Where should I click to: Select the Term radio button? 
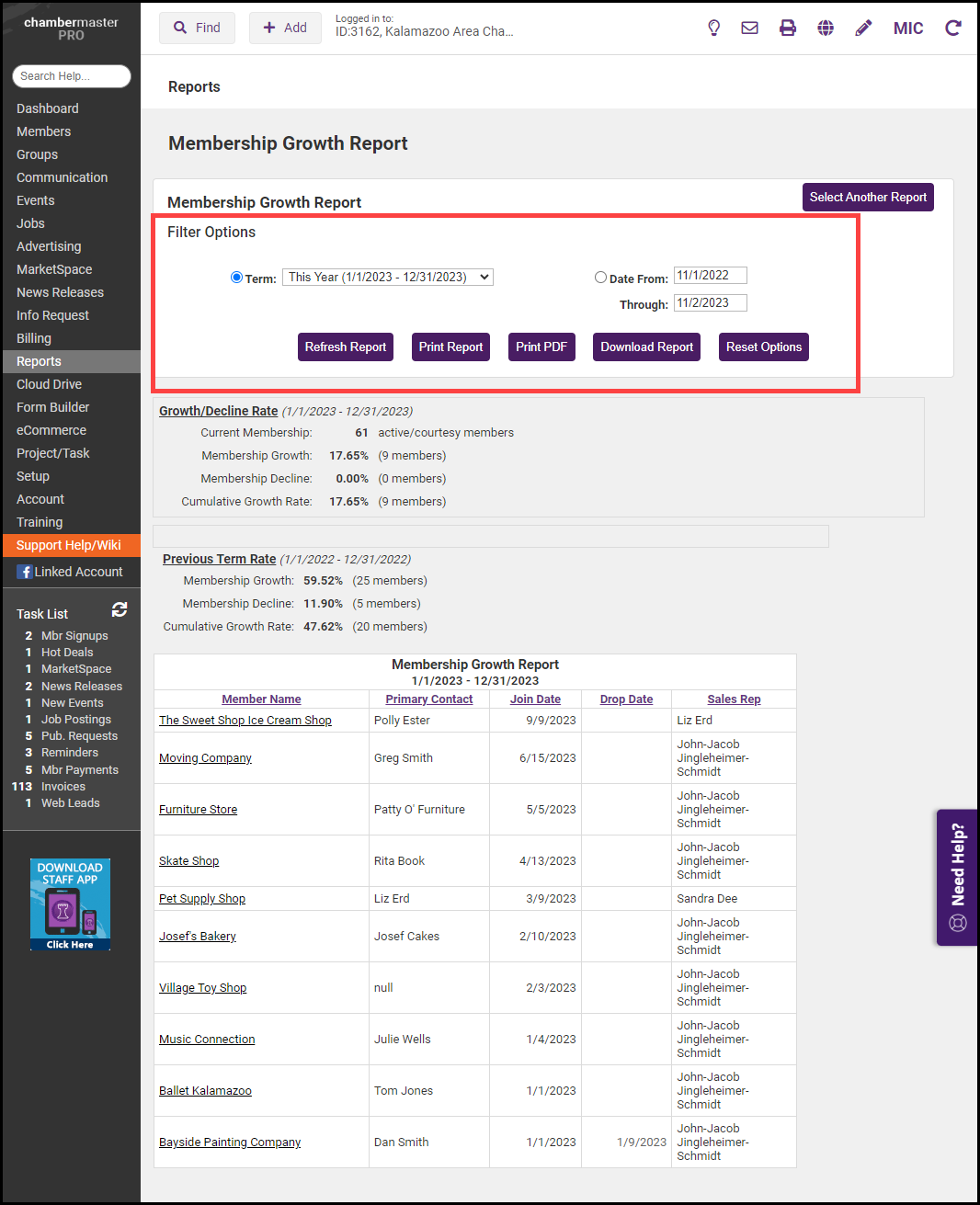[x=236, y=278]
